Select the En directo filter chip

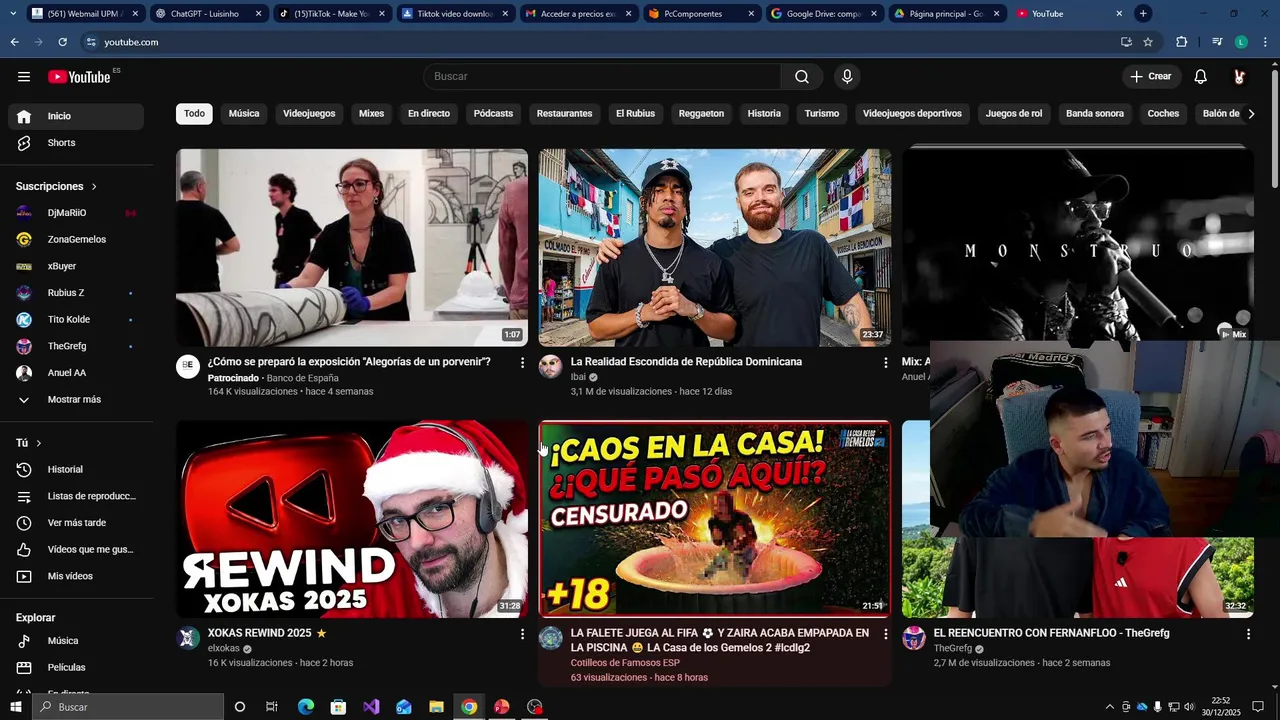pyautogui.click(x=428, y=114)
